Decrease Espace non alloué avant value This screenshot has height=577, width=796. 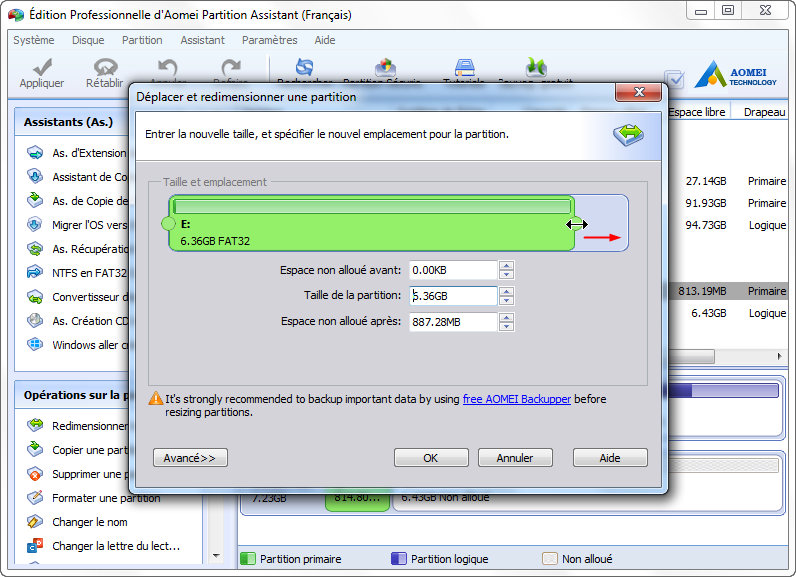click(506, 275)
